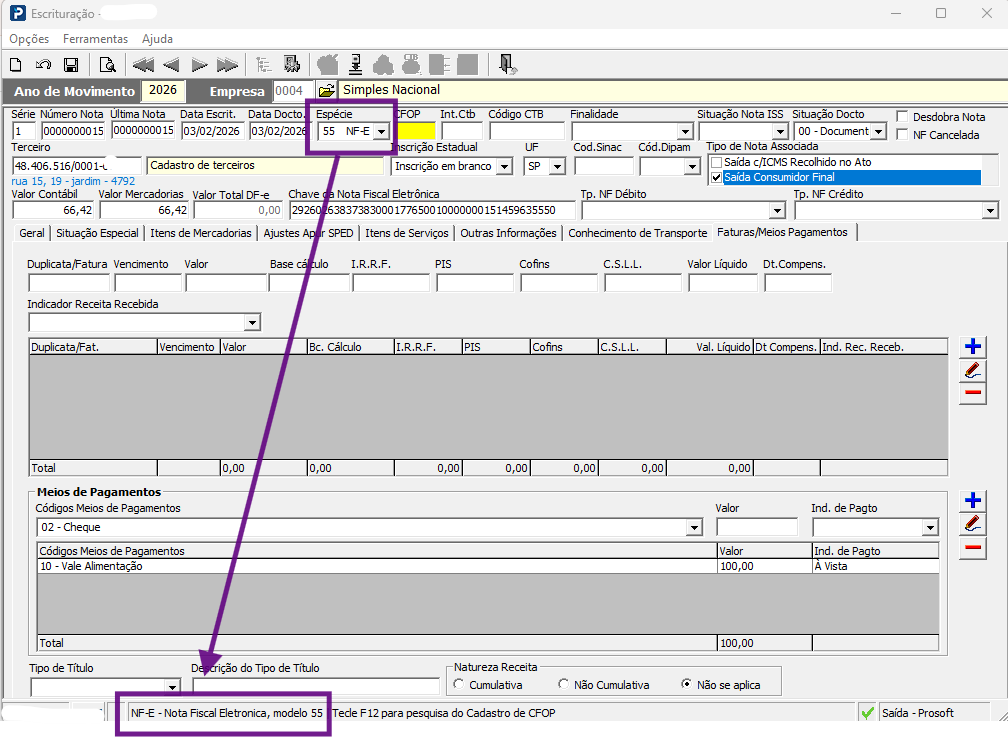Check the NF Cancelada checkbox

[903, 134]
